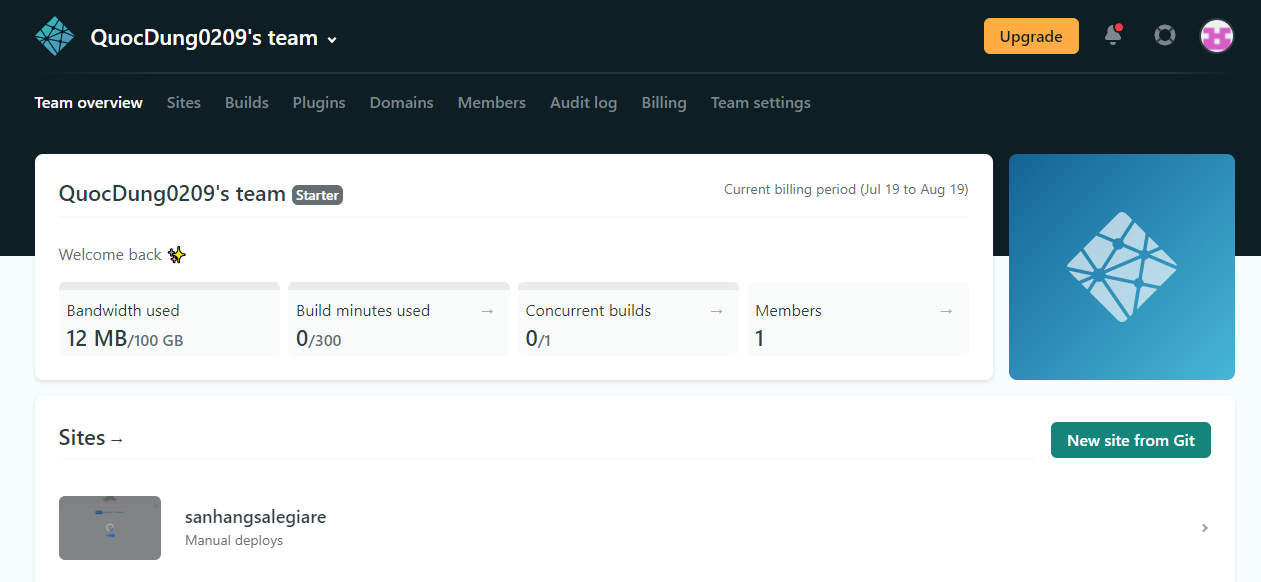Viewport: 1261px width, 582px height.
Task: Go to the Domains tab
Action: 401,102
